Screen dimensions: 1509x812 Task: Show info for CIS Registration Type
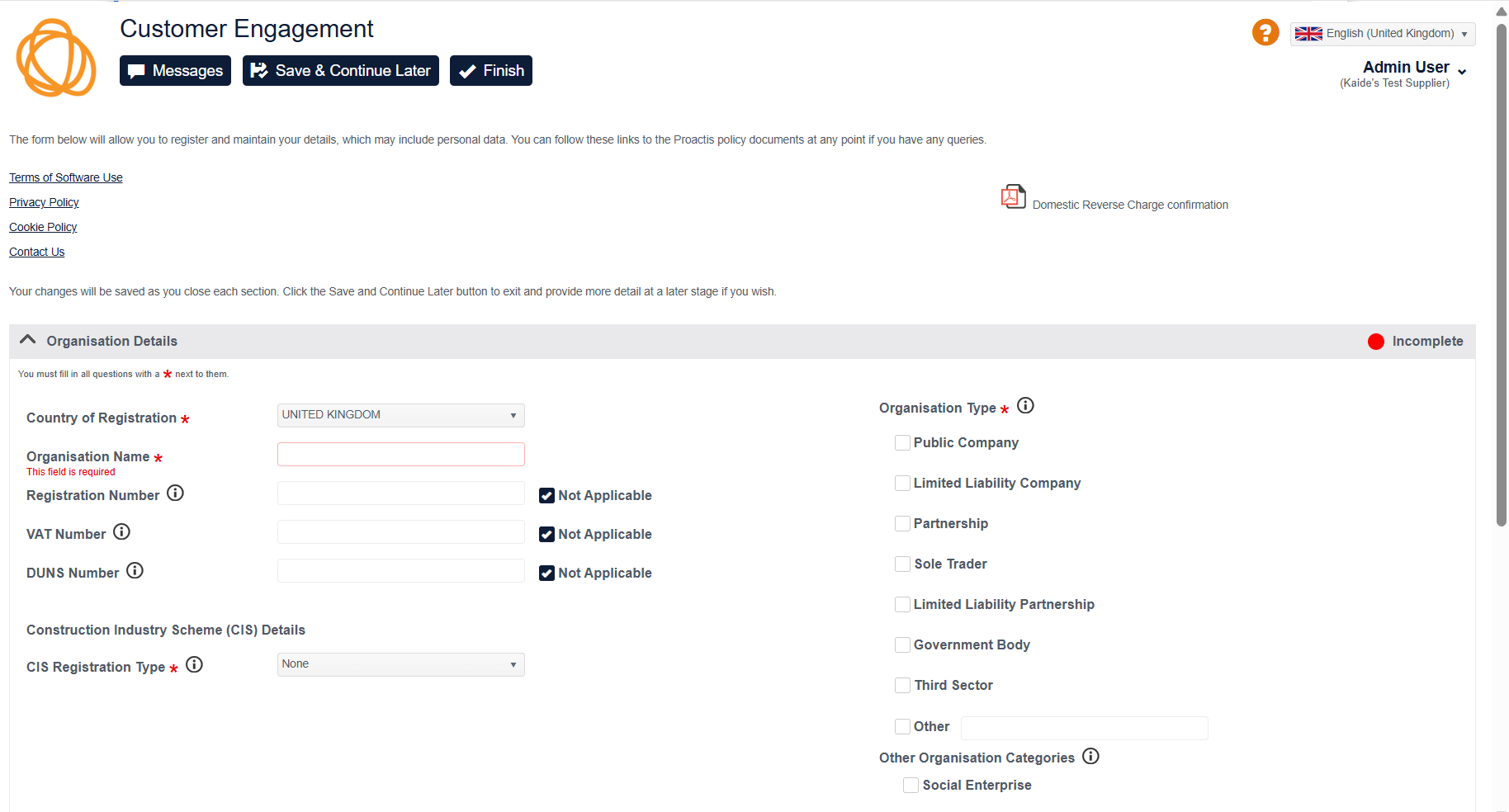pyautogui.click(x=194, y=664)
